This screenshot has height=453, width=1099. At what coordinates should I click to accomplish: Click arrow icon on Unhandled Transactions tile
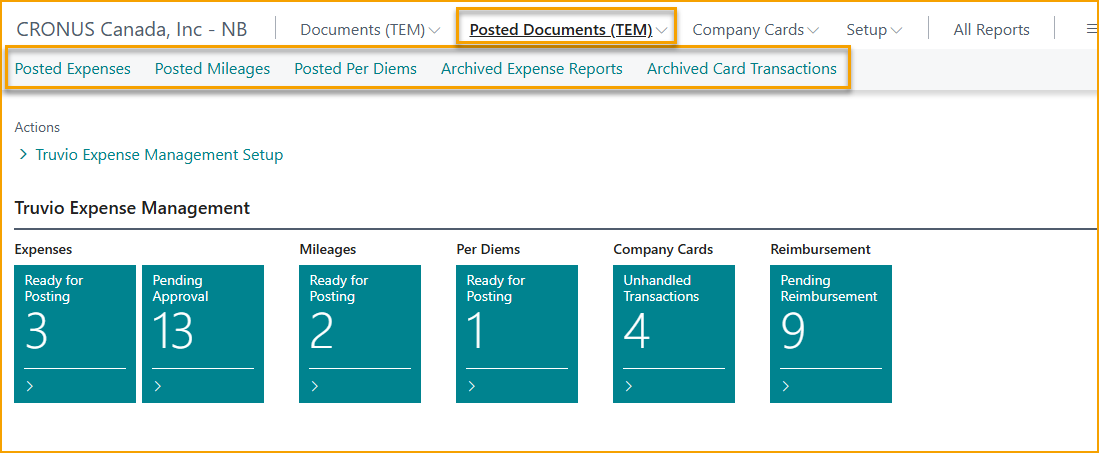(629, 386)
